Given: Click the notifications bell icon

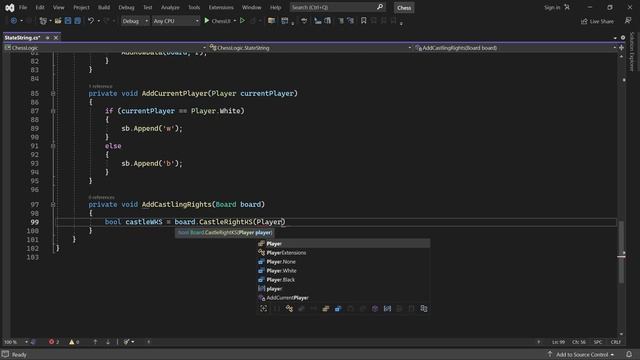Looking at the screenshot, I should (629, 354).
